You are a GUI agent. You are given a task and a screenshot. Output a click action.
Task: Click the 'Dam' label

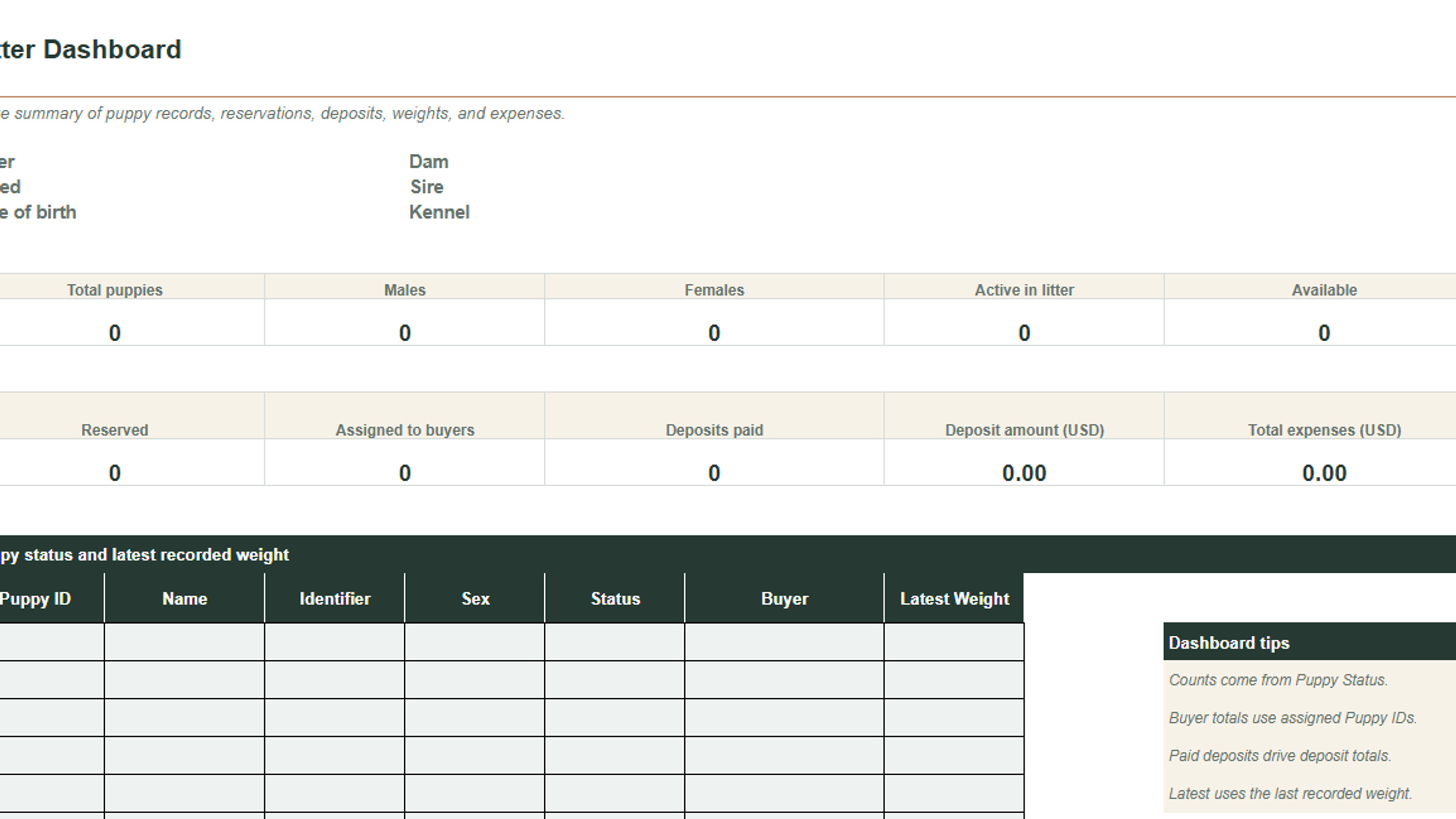click(x=429, y=162)
